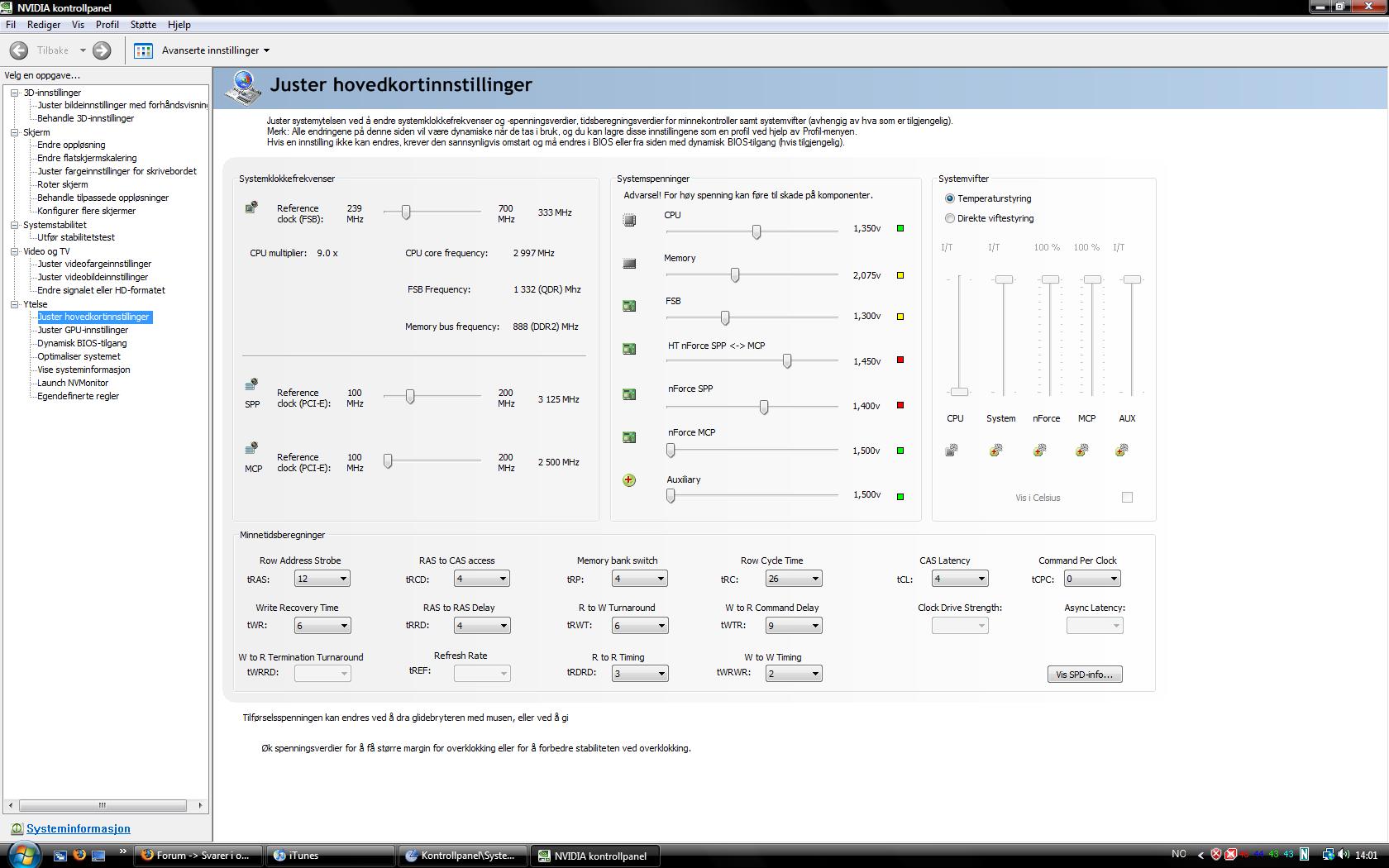Click the Systeminformasjon link icon
Viewport: 1389px width, 868px height.
(x=17, y=828)
